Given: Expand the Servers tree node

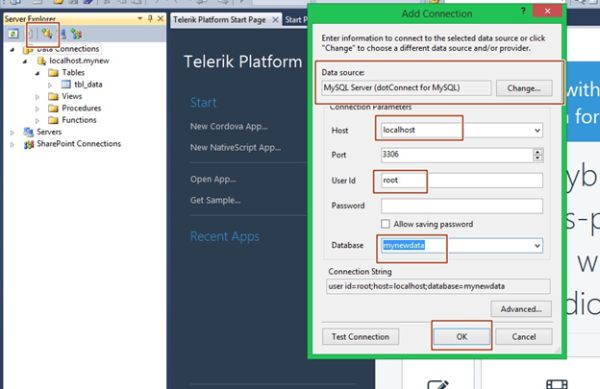Looking at the screenshot, I should 12,133.
